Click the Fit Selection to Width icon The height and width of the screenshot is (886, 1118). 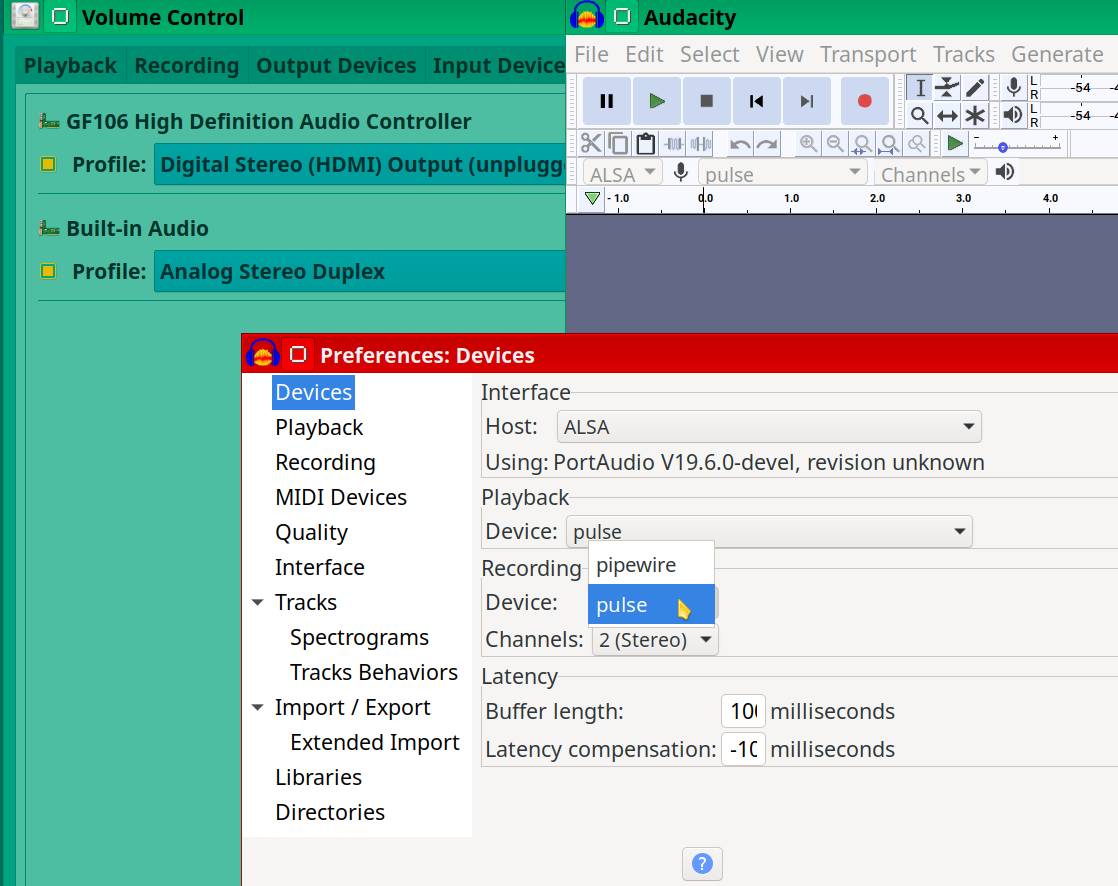862,144
